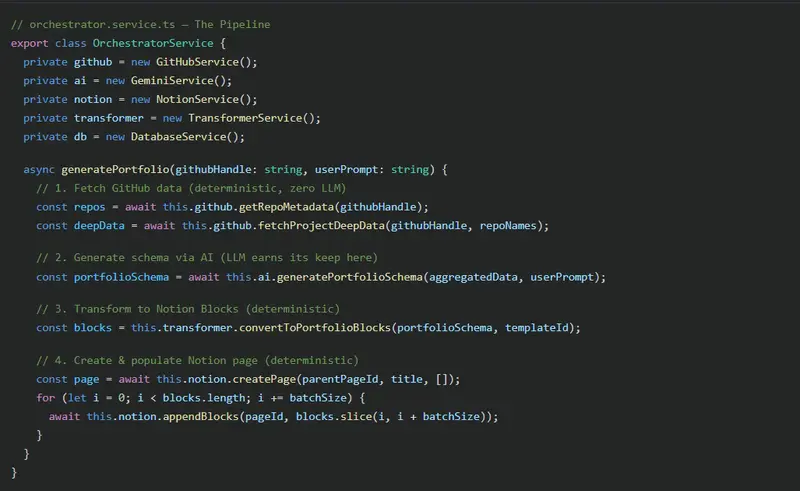Screen dimensions: 800x491
Task: Click the 'blocks' constant declaration
Action: [93, 328]
